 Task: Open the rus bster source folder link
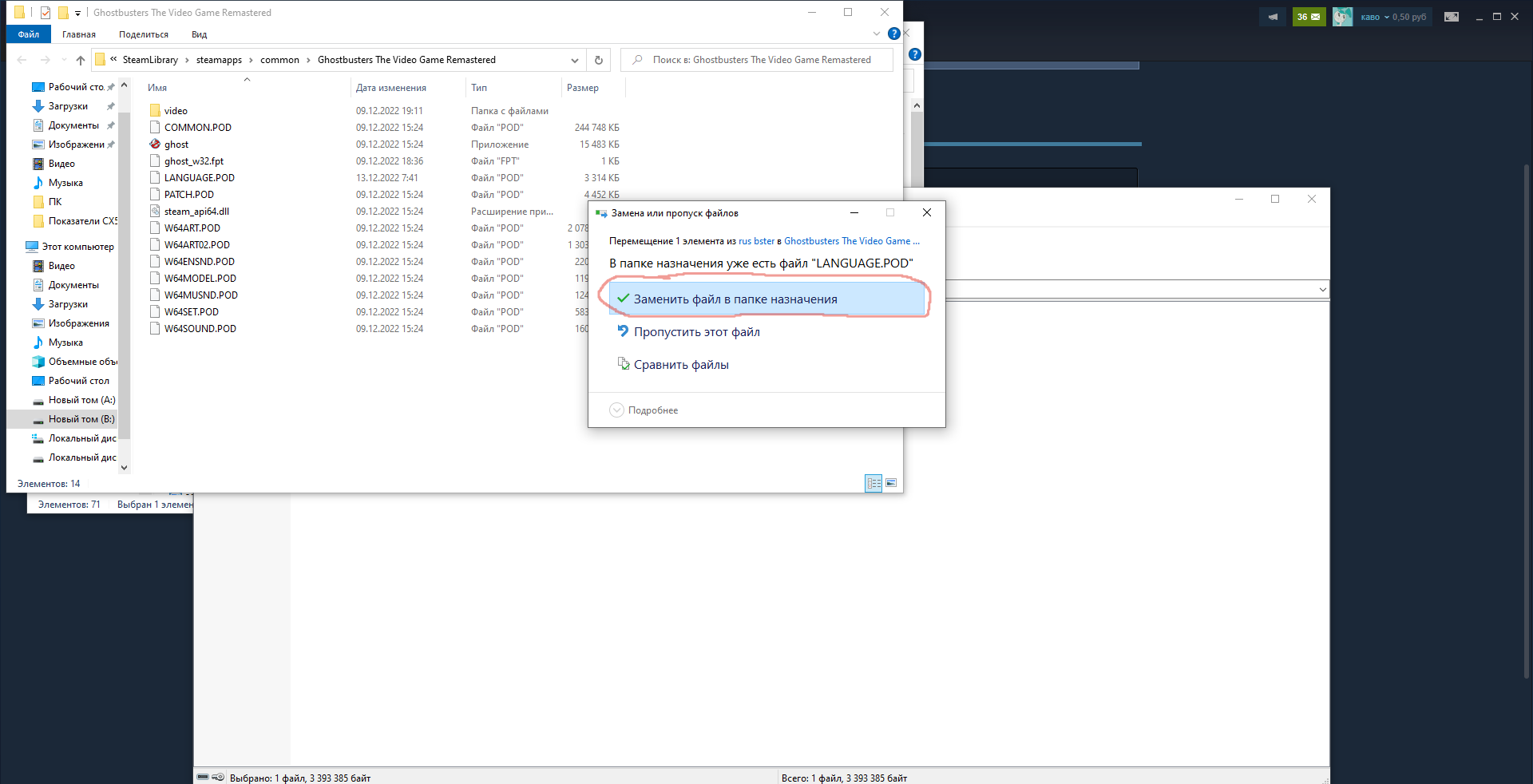point(756,241)
